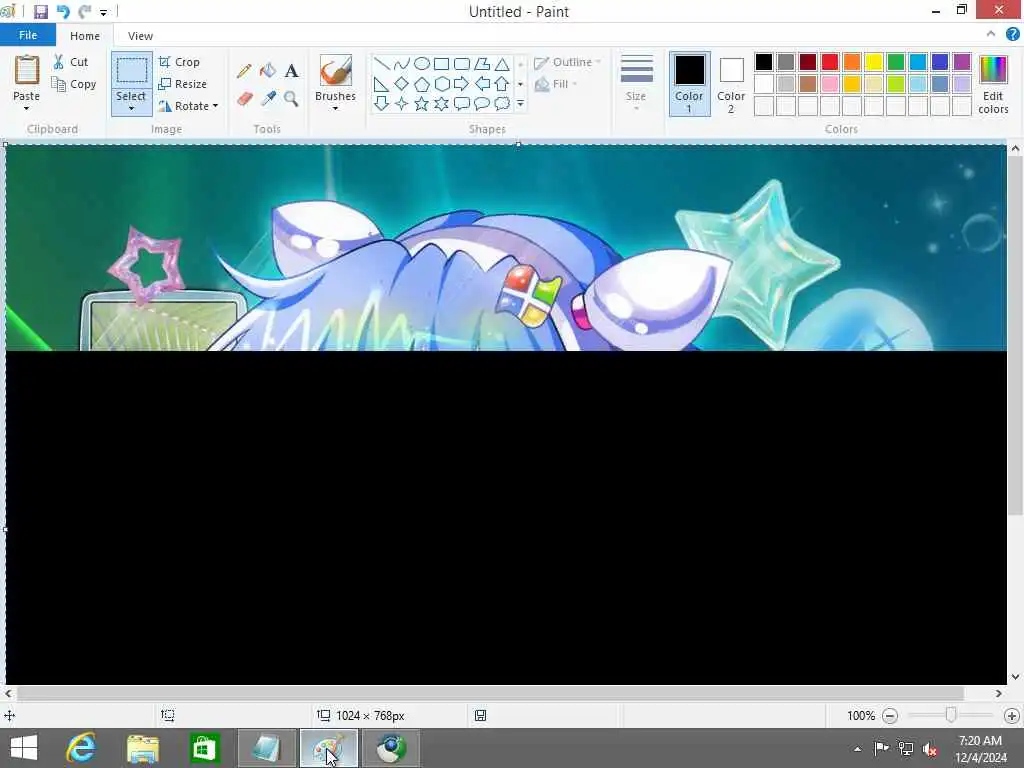Select the Eraser tool
This screenshot has width=1024, height=768.
point(244,99)
